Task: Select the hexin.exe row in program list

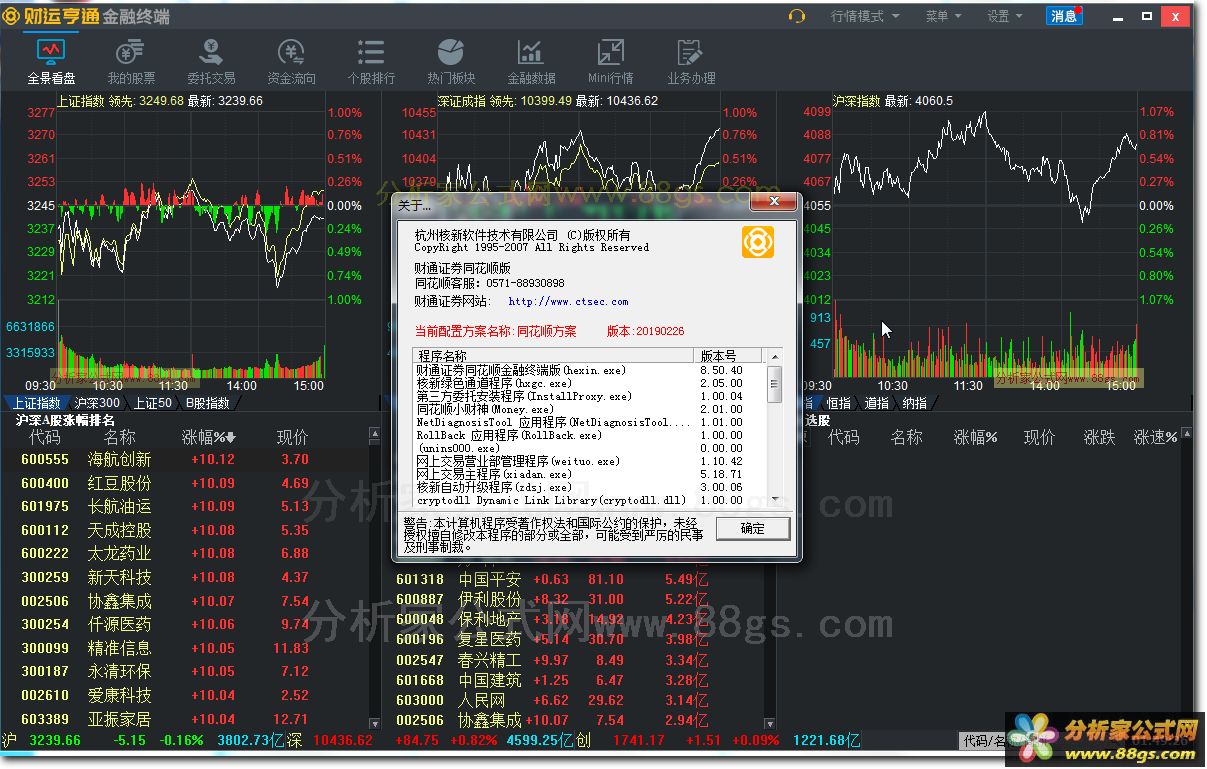Action: pyautogui.click(x=589, y=370)
